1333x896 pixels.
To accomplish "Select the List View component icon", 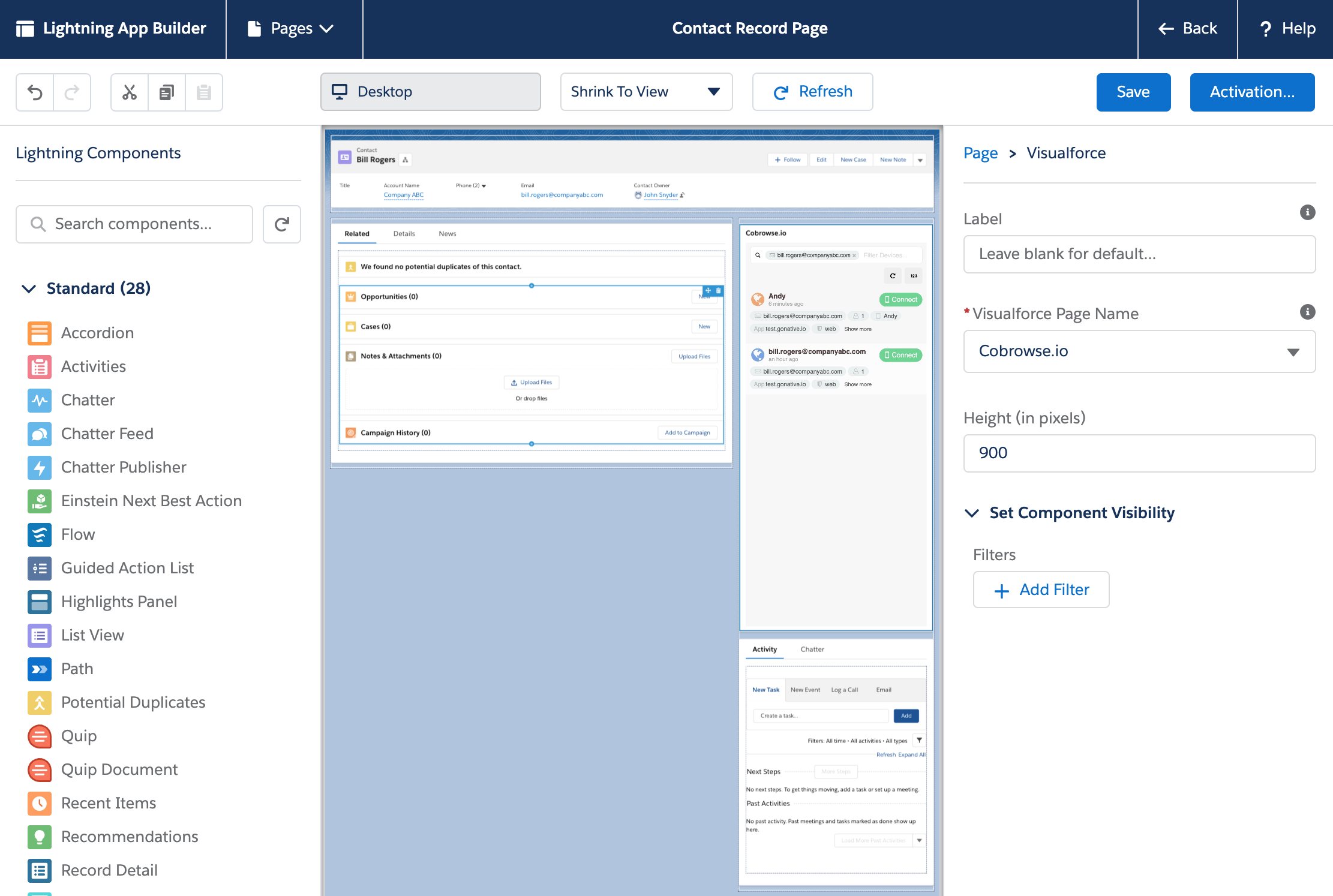I will [40, 635].
